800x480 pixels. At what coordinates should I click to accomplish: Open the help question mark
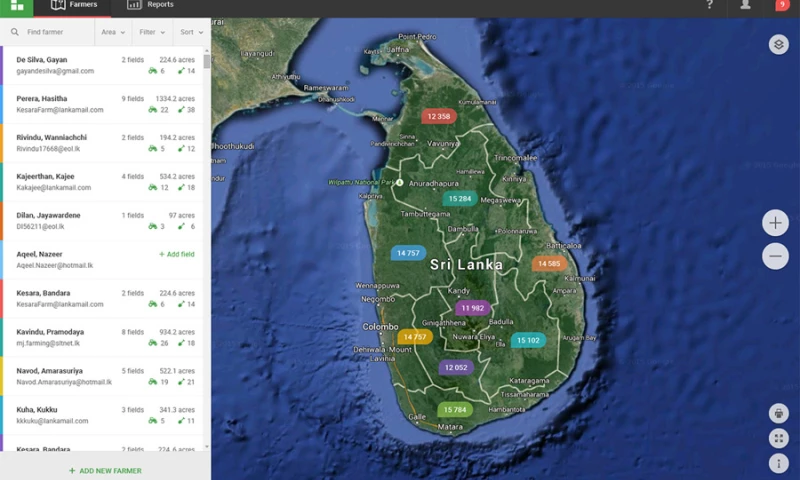pyautogui.click(x=710, y=6)
